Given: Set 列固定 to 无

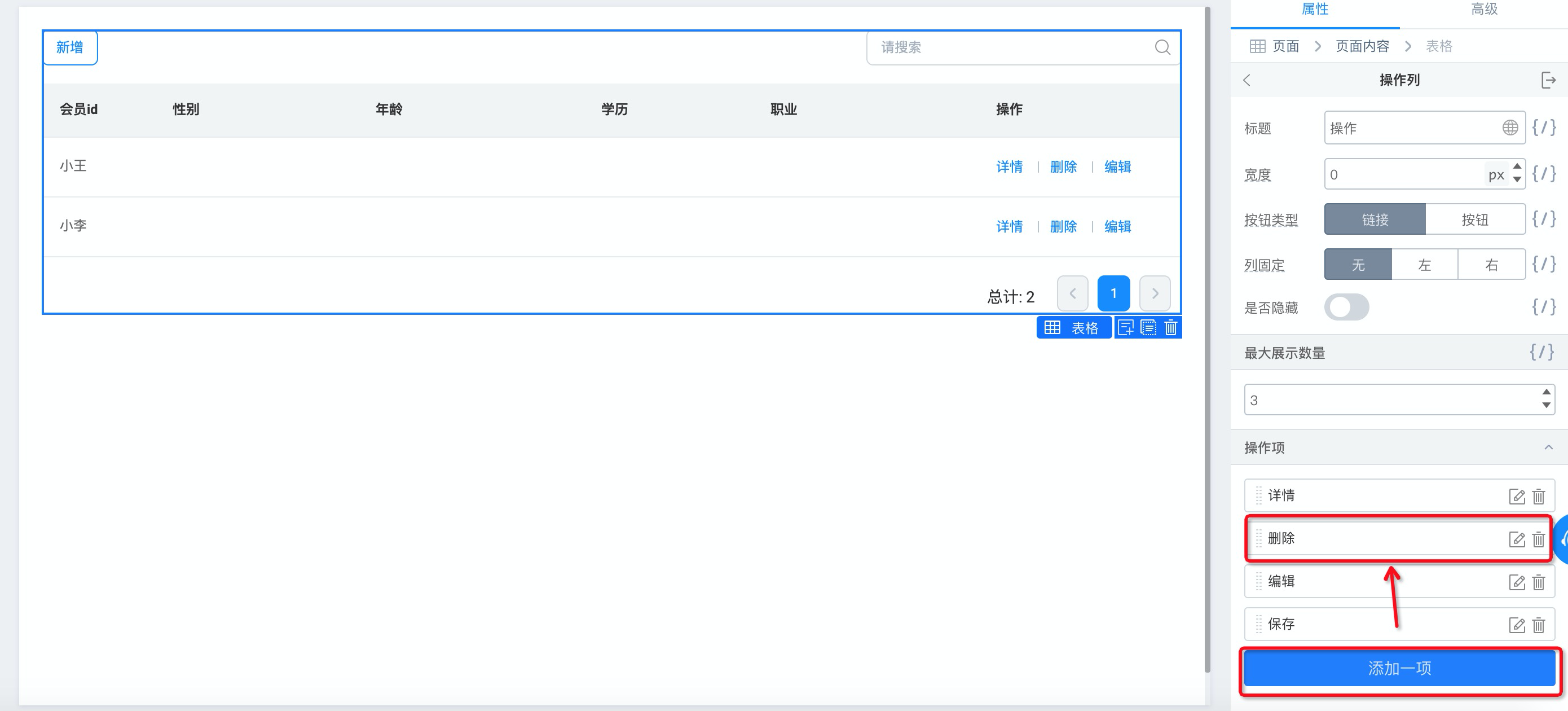Looking at the screenshot, I should coord(1358,264).
